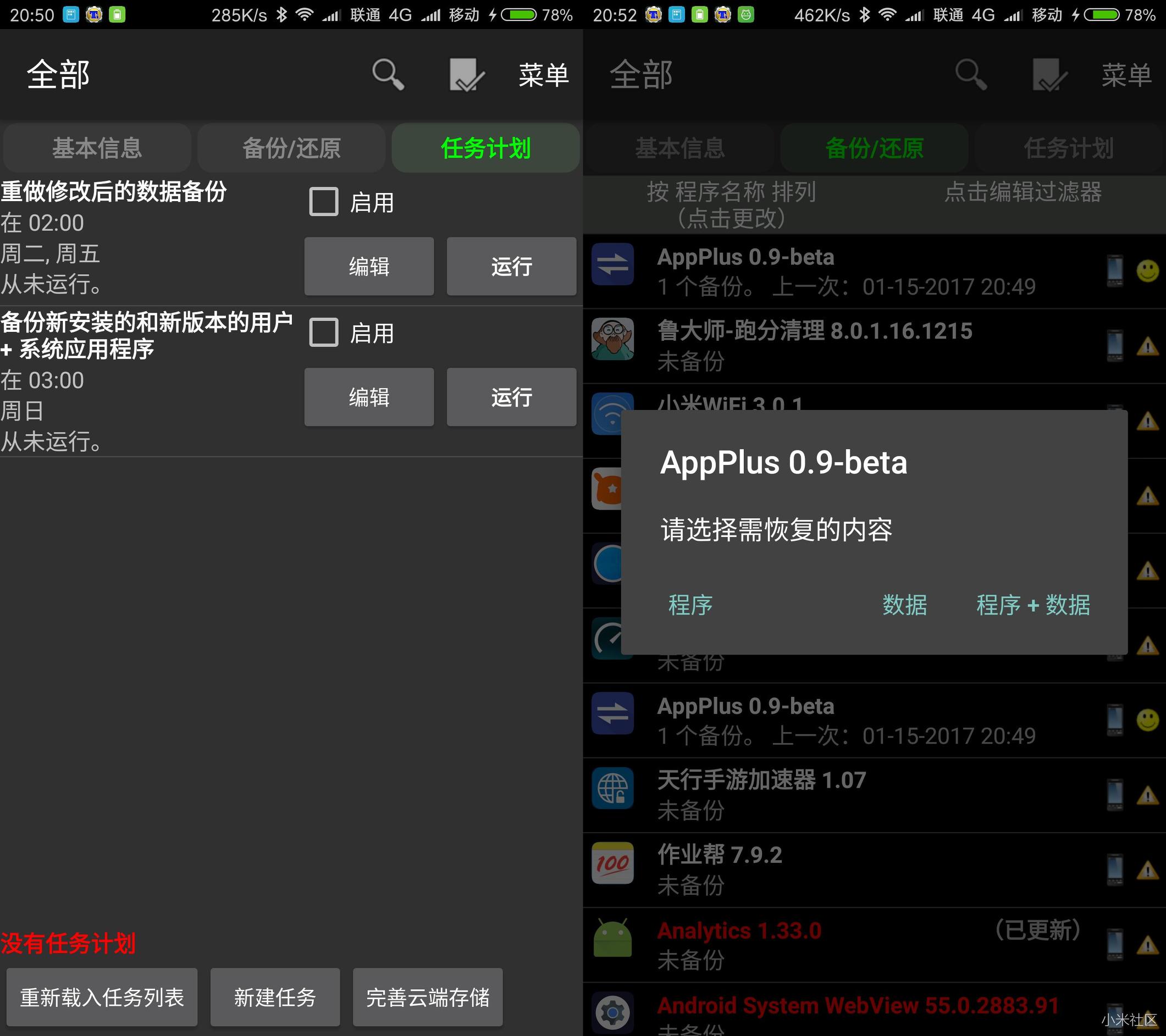1166x1036 pixels.
Task: Tap the 天行手游加速器 globe icon
Action: pyautogui.click(x=612, y=788)
